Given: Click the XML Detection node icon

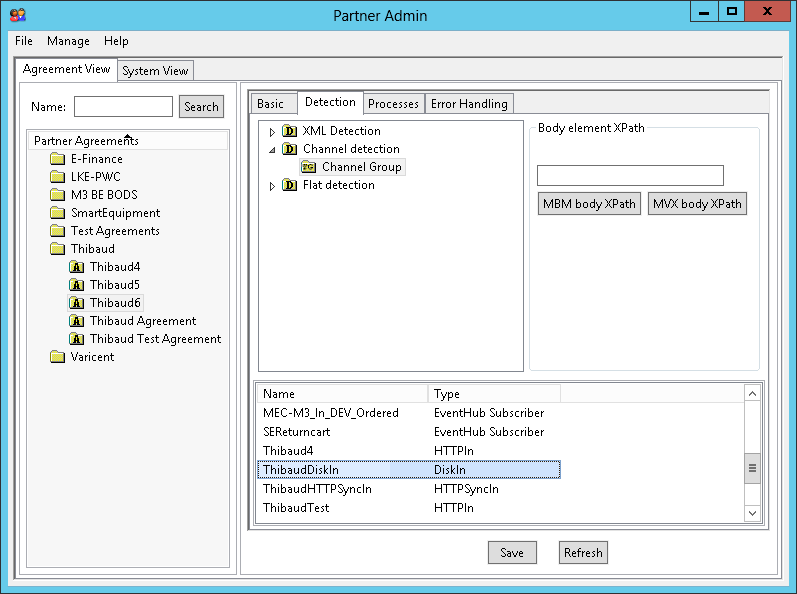Looking at the screenshot, I should [x=289, y=131].
